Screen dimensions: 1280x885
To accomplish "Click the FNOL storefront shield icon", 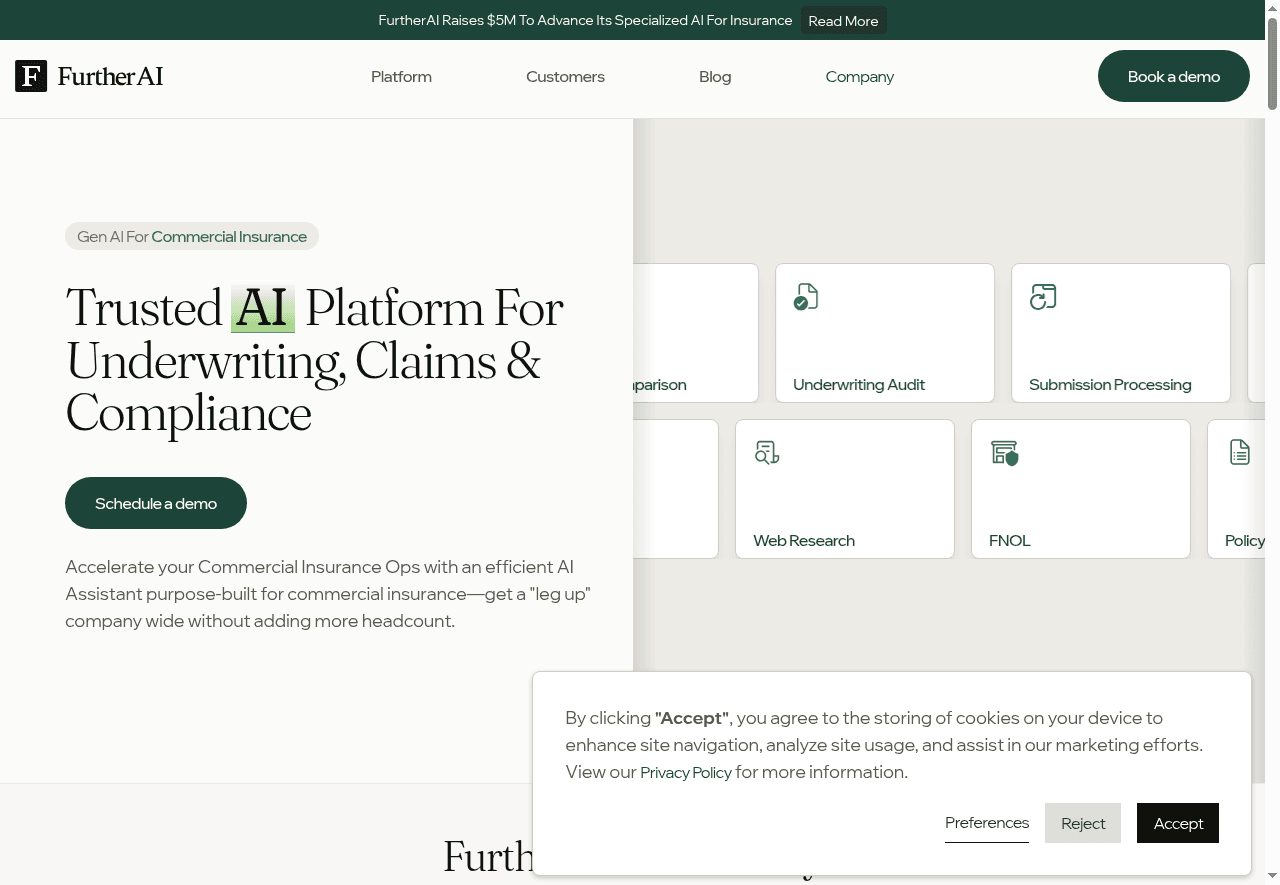I will (x=1004, y=453).
